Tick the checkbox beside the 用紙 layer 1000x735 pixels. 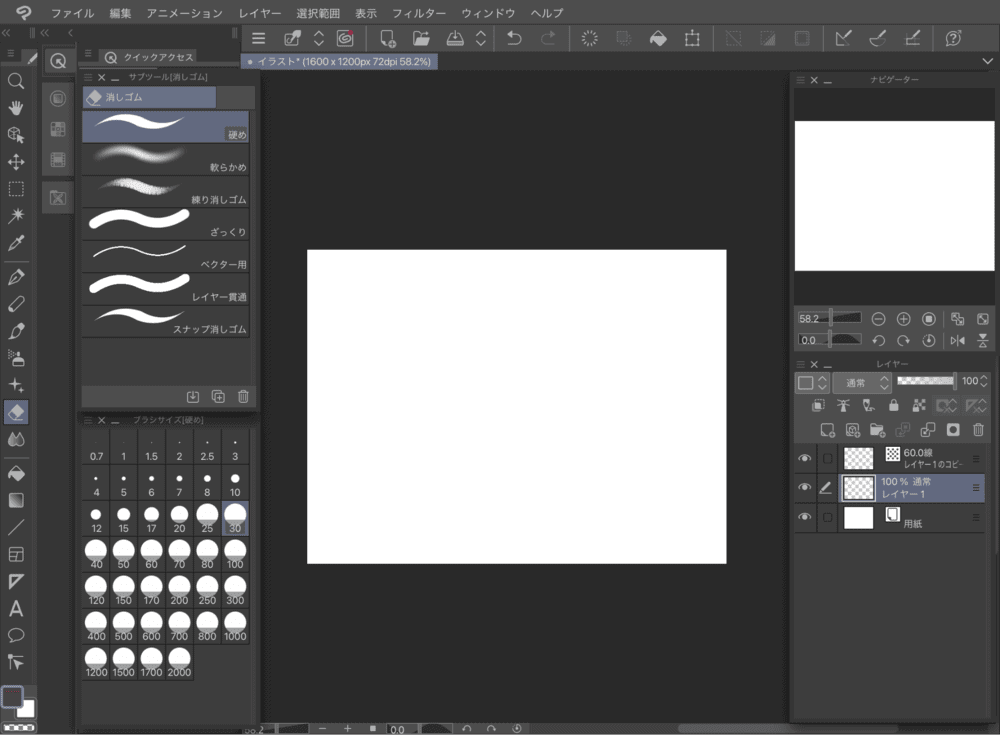[827, 517]
